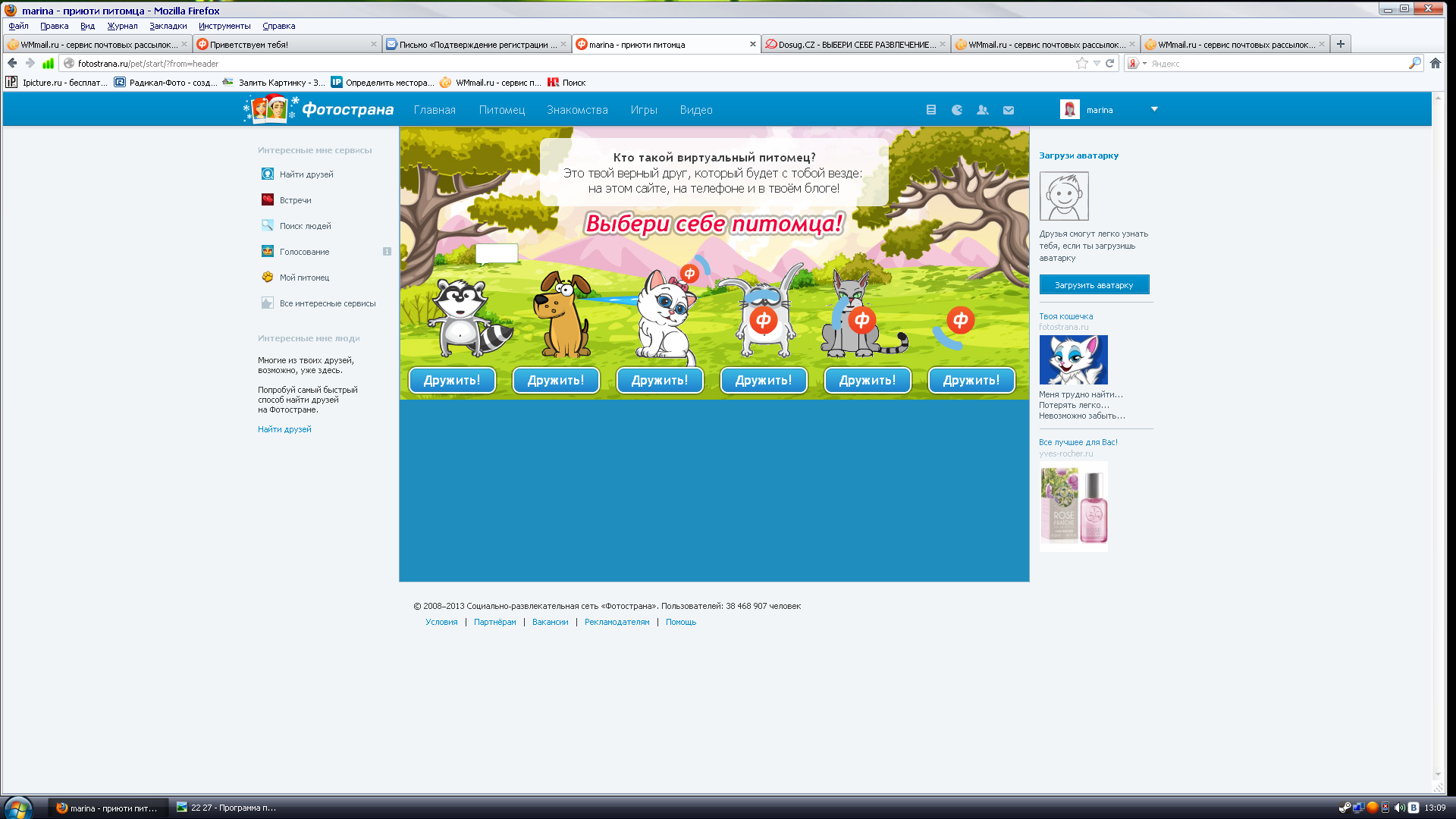Open the Закладки menu

pyautogui.click(x=168, y=26)
